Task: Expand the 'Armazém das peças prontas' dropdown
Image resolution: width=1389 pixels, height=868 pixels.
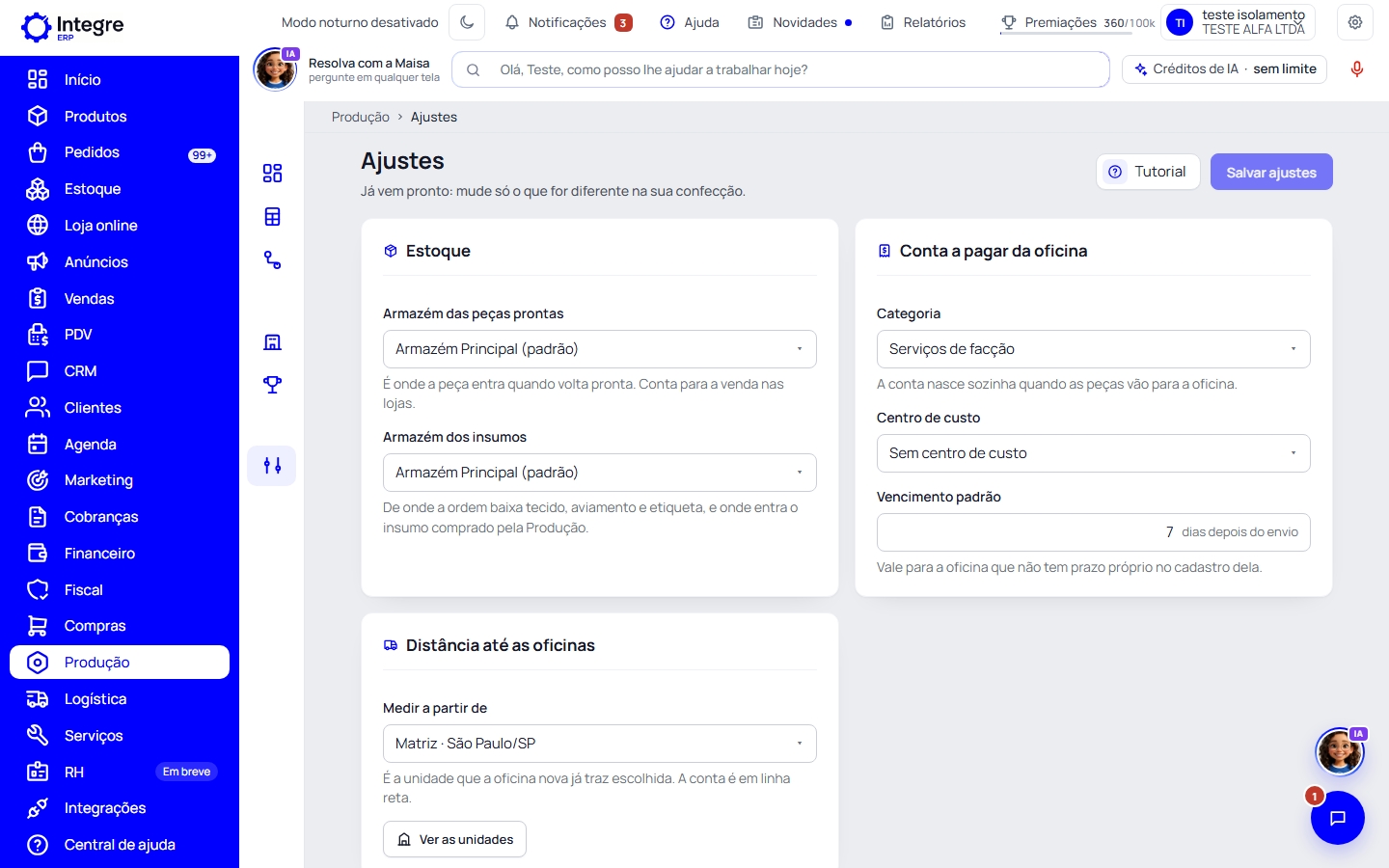Action: [600, 349]
